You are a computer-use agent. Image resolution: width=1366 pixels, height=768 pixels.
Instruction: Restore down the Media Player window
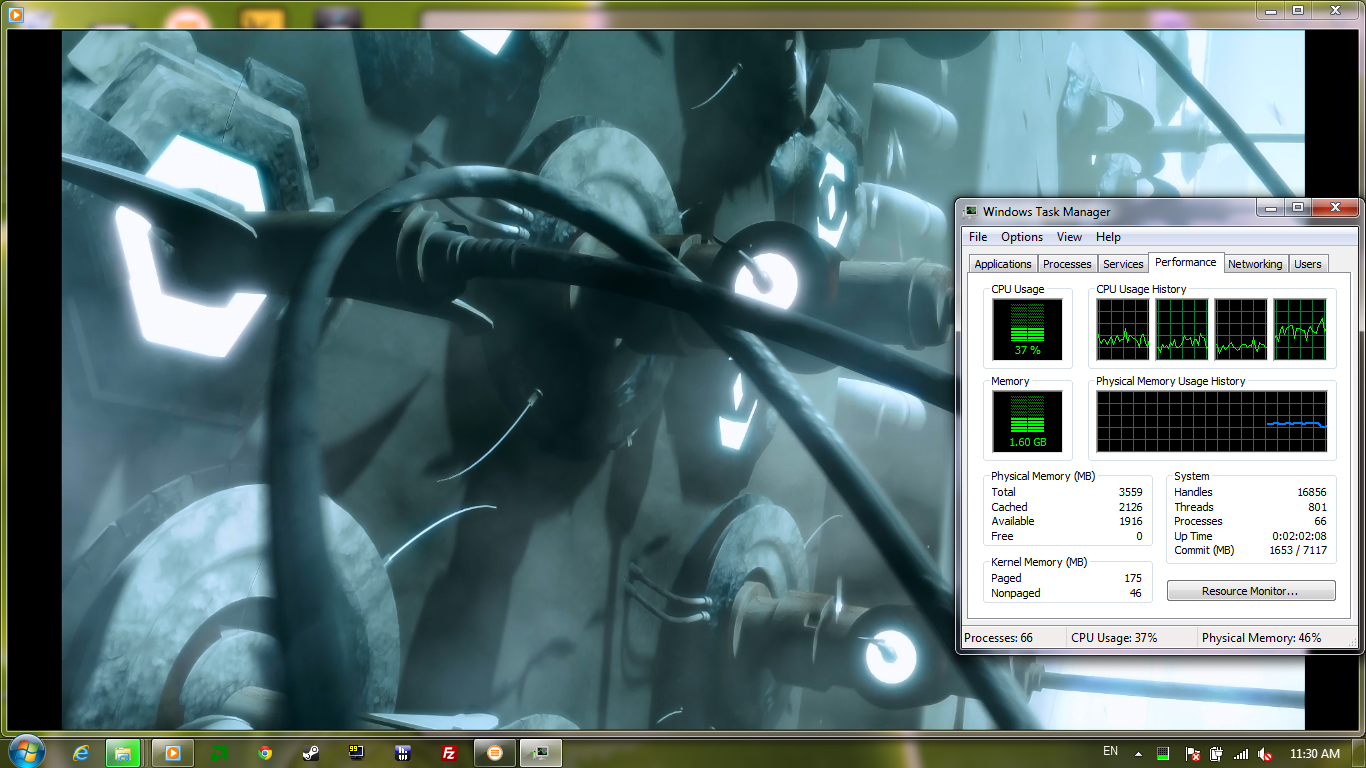1297,9
